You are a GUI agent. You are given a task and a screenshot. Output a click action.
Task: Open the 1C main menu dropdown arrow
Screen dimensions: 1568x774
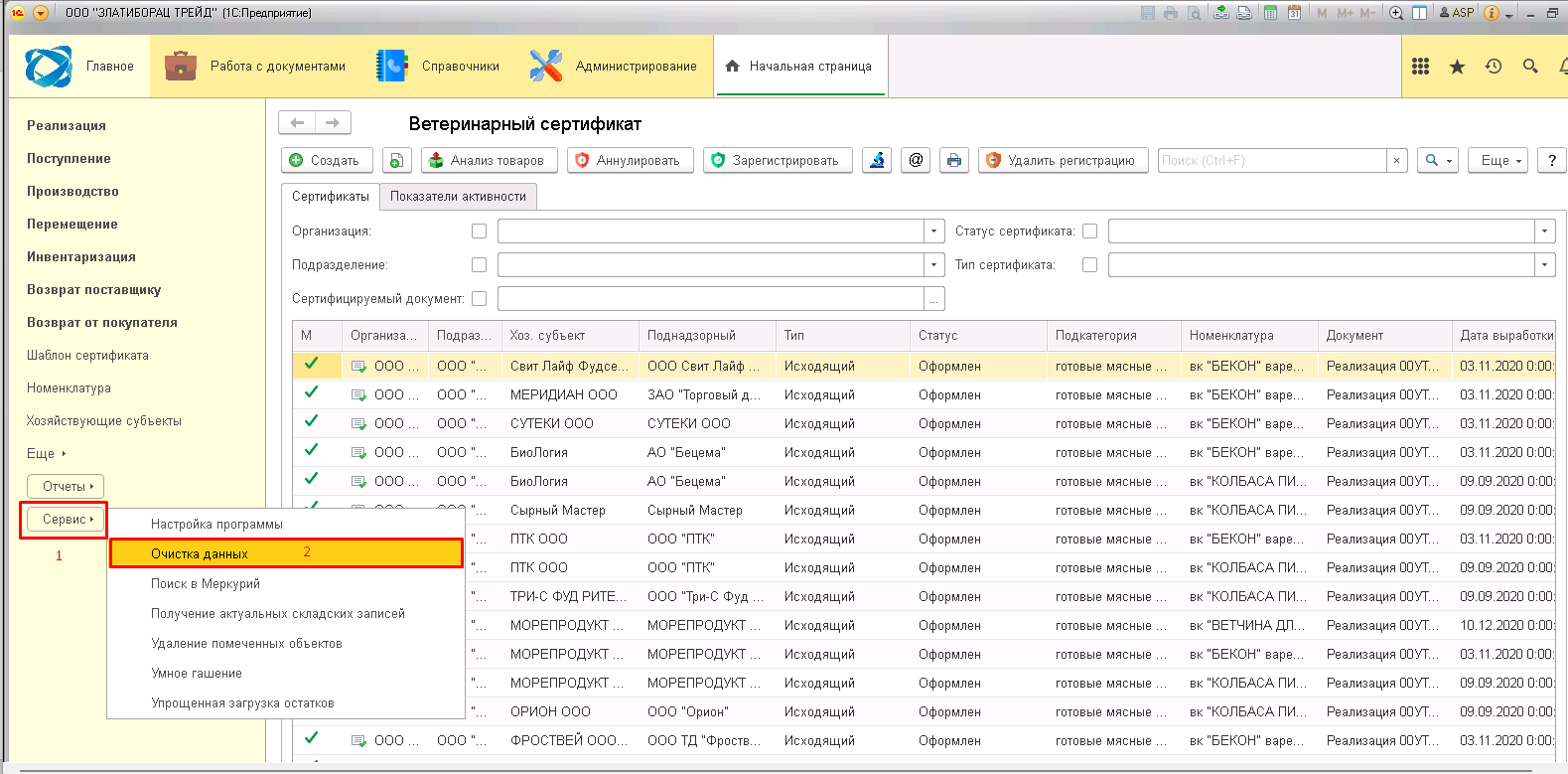[41, 13]
